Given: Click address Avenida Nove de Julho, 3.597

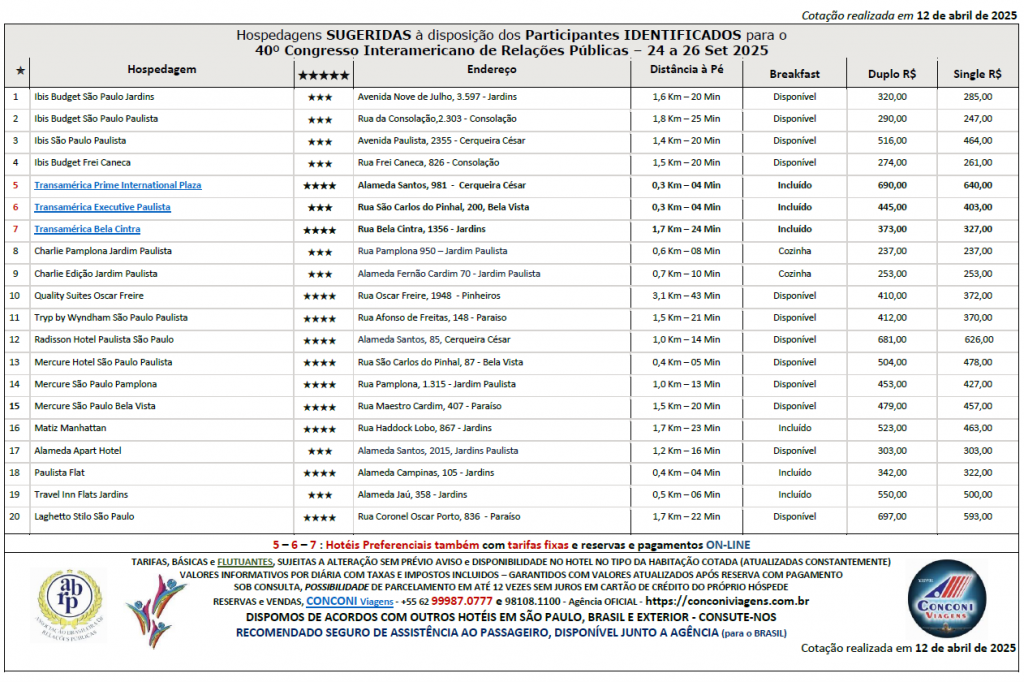Looking at the screenshot, I should coord(437,97).
